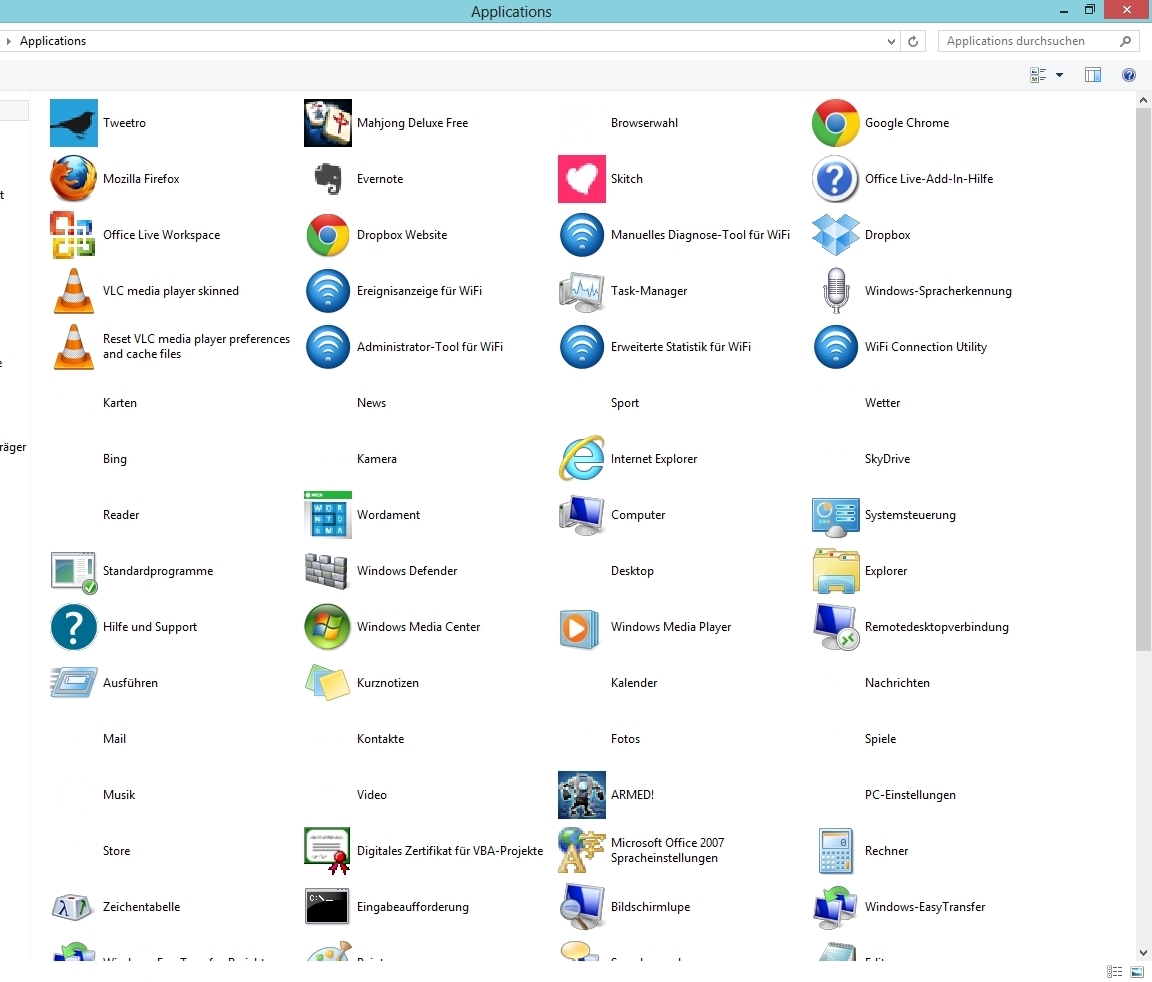This screenshot has height=982, width=1152.
Task: Select the Office Live-Add-In-Hilfe icon
Action: tap(835, 178)
